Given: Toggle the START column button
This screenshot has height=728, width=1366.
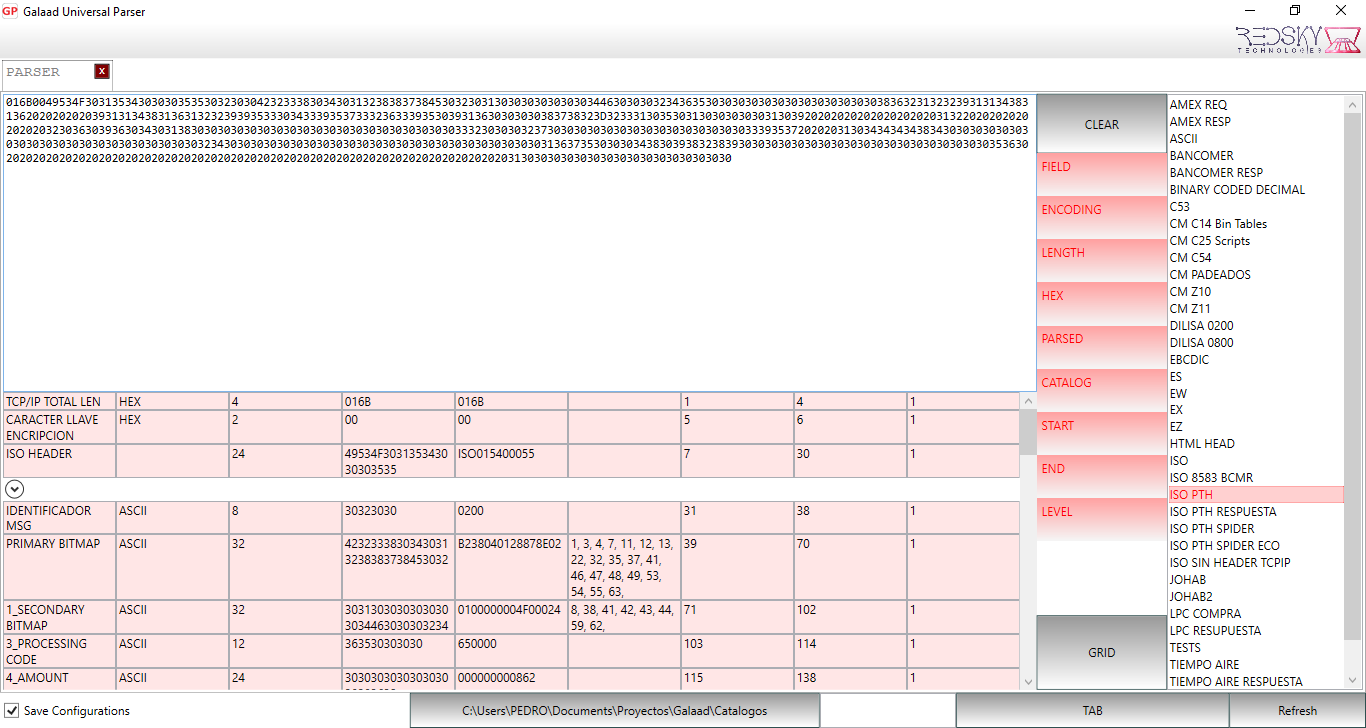Looking at the screenshot, I should click(x=1102, y=432).
